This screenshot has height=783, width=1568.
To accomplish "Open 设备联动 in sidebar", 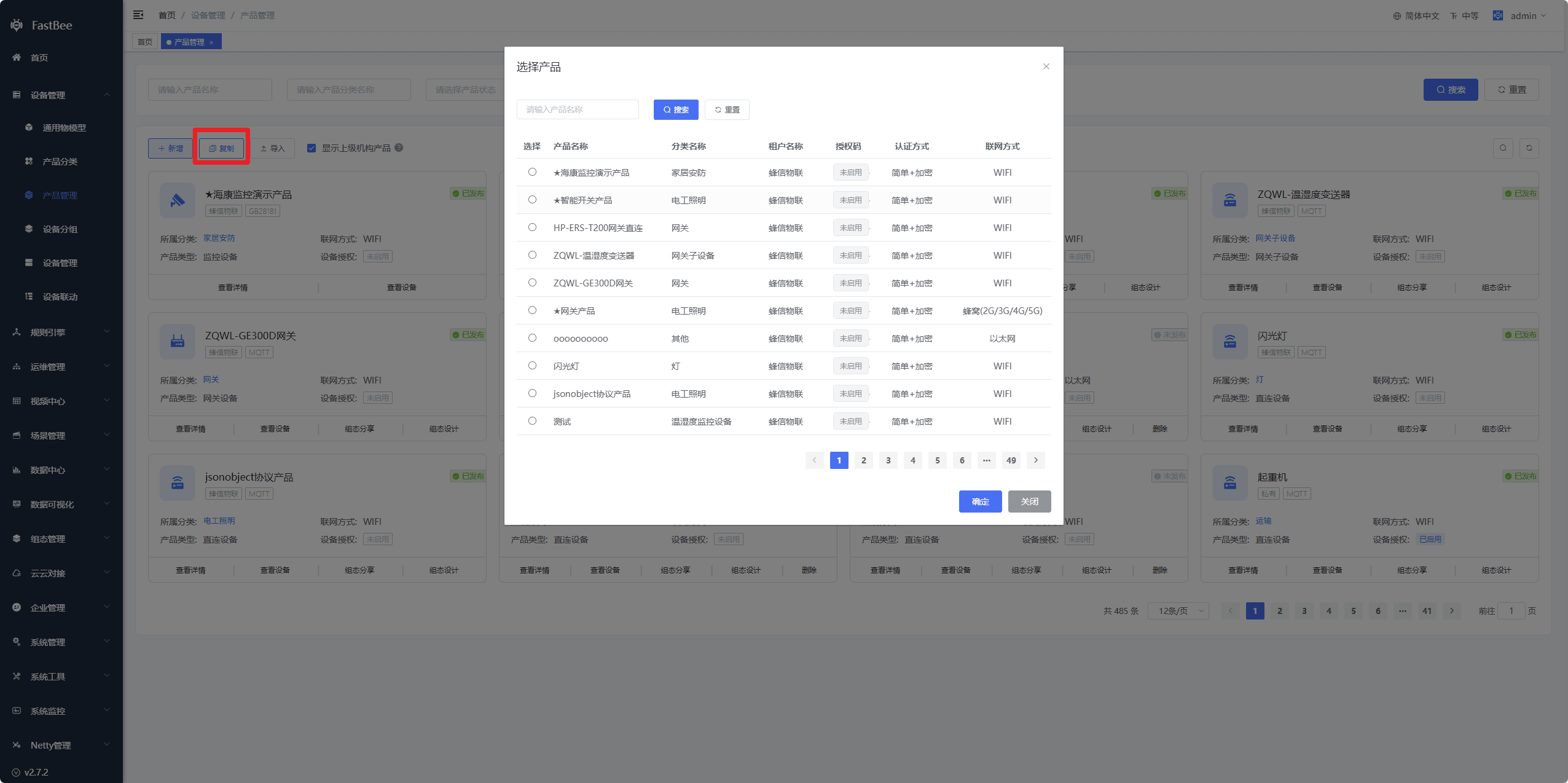I will (61, 297).
